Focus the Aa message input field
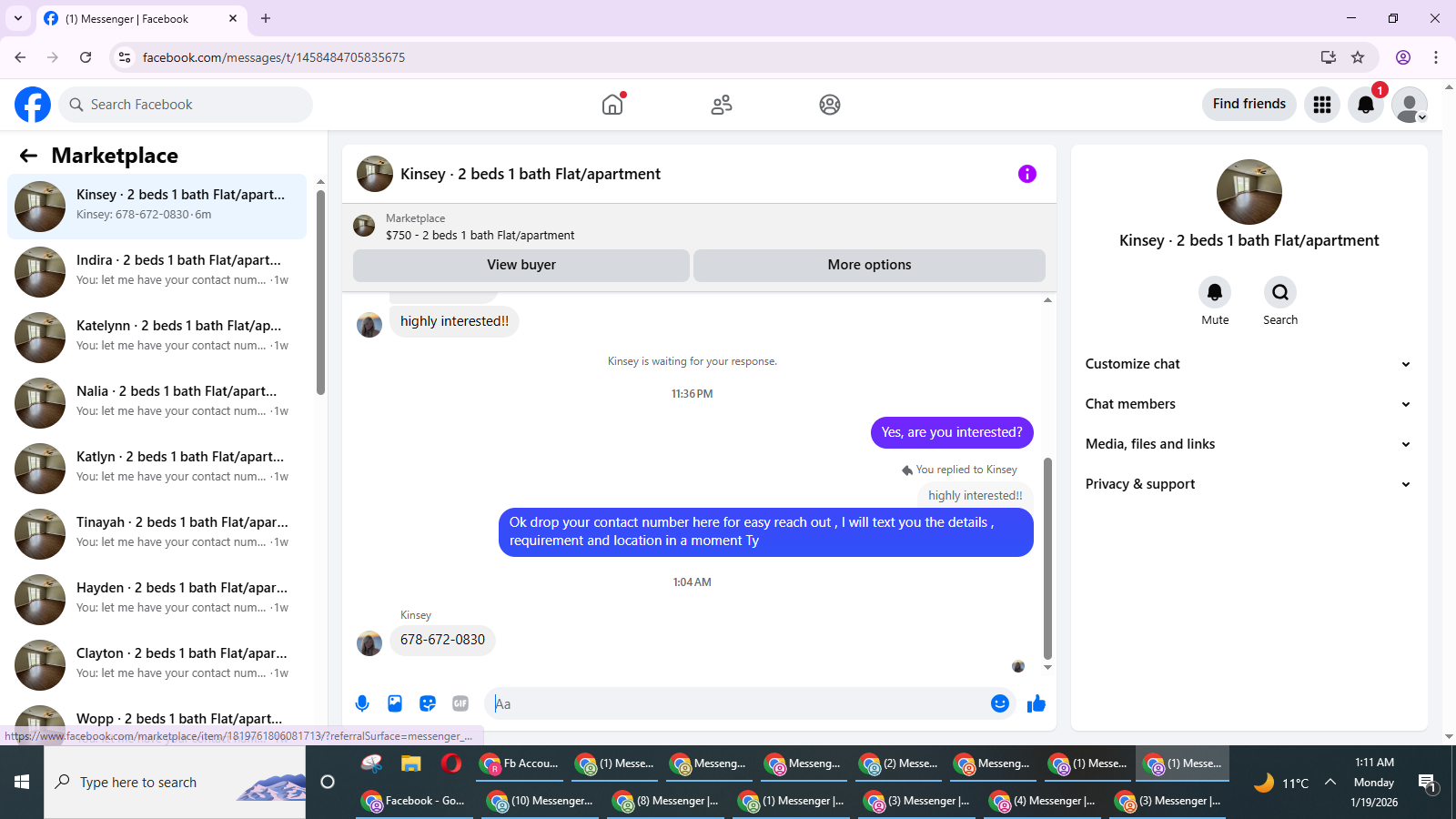 click(737, 703)
